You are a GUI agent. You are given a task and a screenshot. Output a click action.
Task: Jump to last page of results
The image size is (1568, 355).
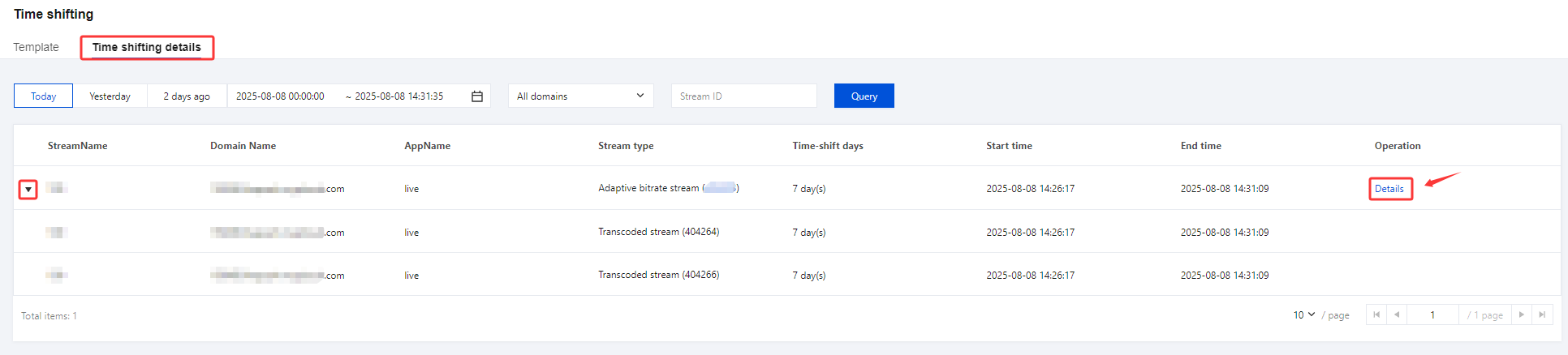coord(1542,315)
